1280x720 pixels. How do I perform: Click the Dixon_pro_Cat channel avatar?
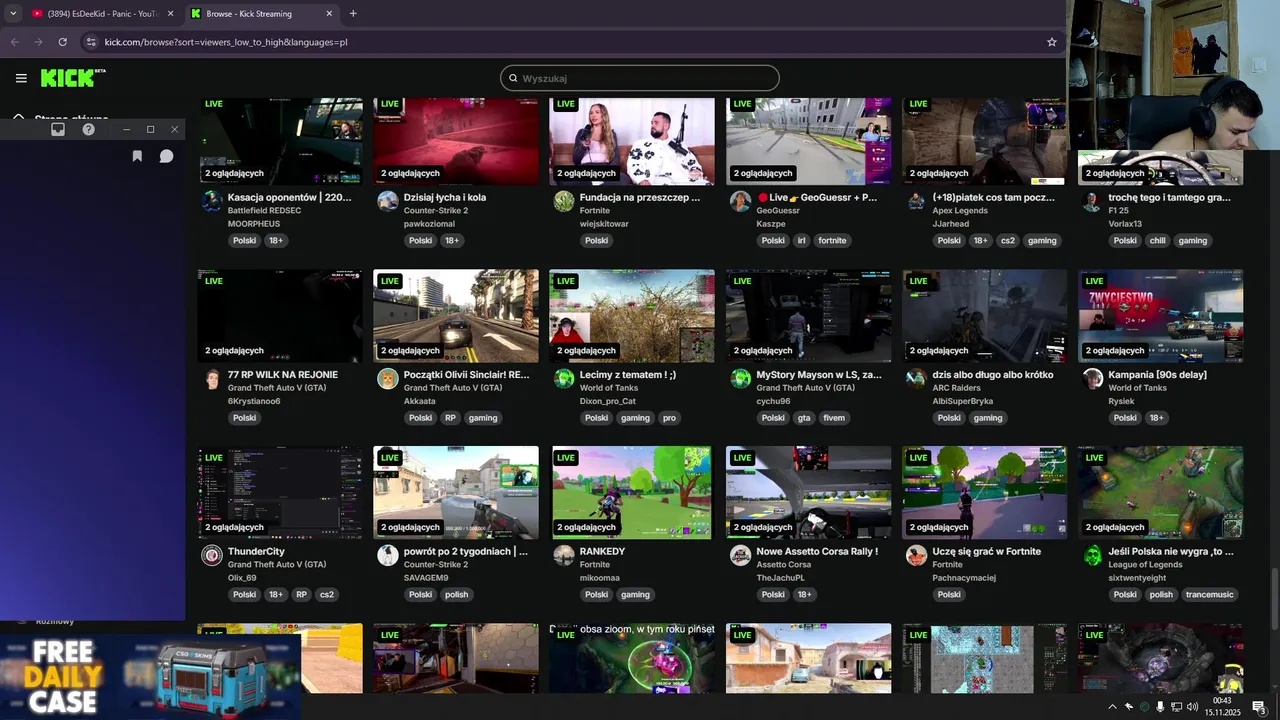564,379
